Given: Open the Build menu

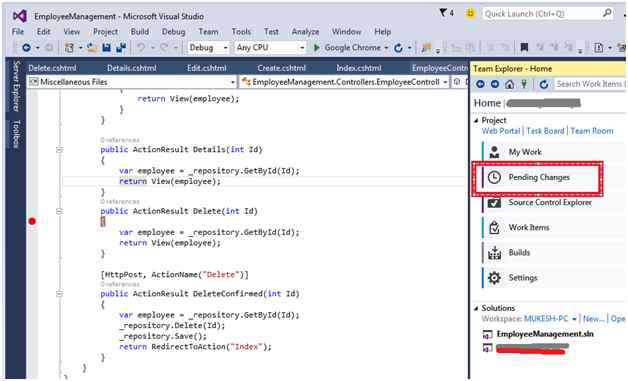Looking at the screenshot, I should 139,32.
